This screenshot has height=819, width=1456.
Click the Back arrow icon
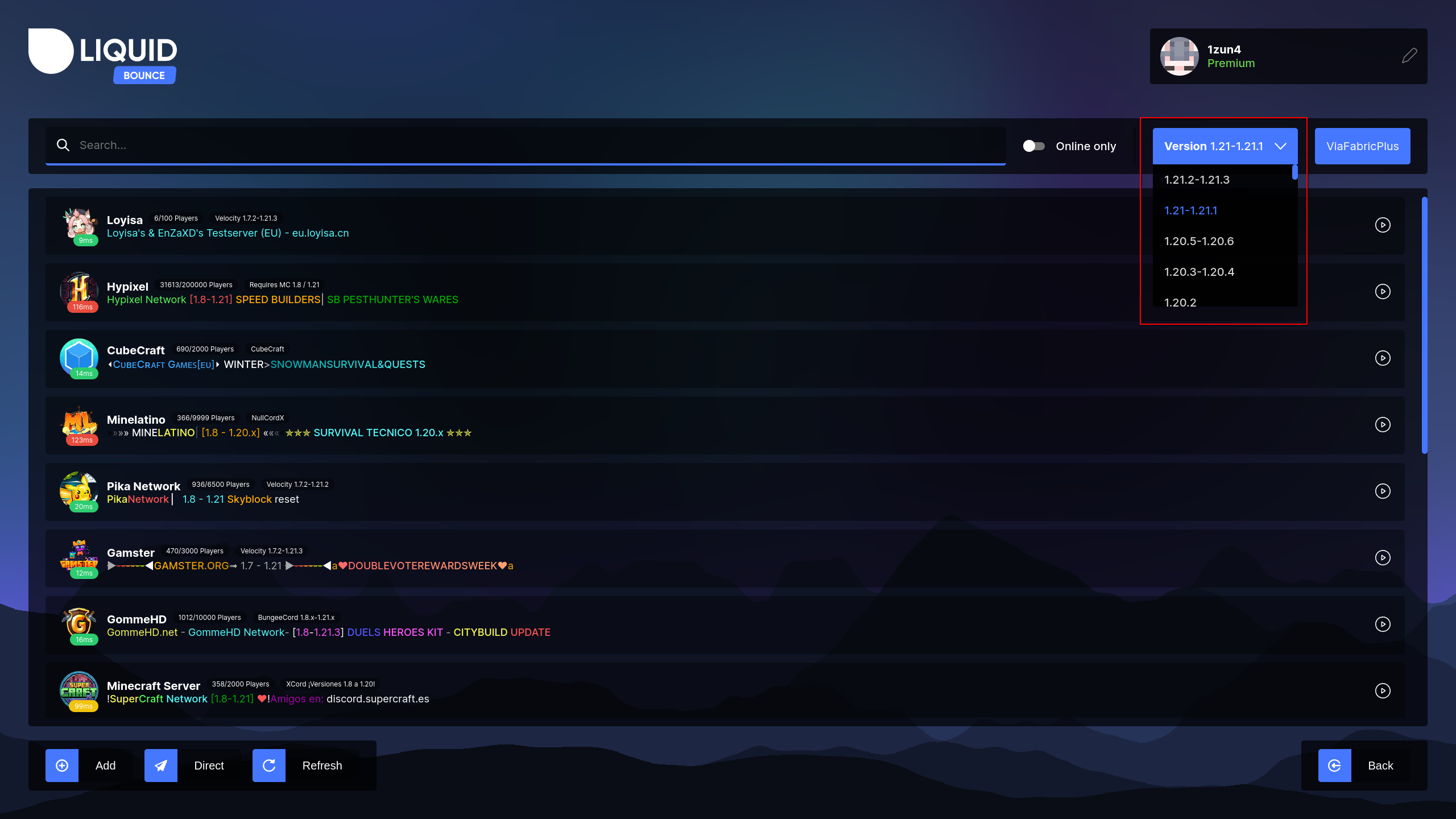click(x=1334, y=766)
